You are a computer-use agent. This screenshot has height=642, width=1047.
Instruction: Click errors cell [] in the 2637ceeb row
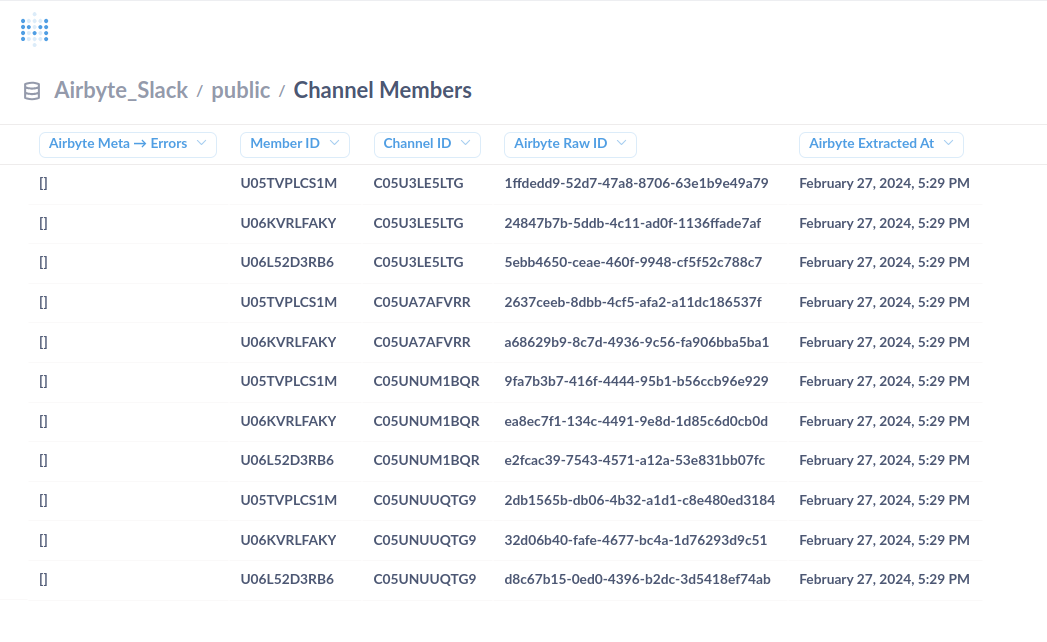click(x=43, y=302)
